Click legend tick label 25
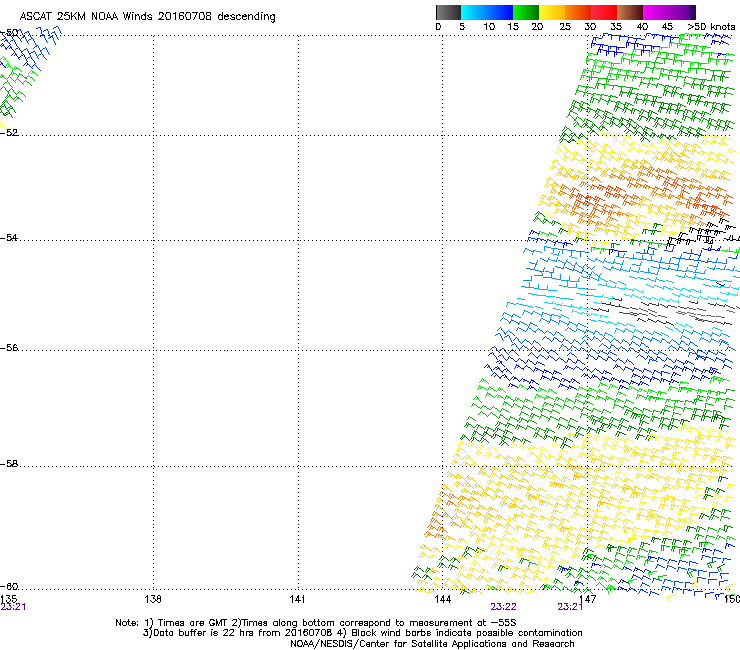 565,27
